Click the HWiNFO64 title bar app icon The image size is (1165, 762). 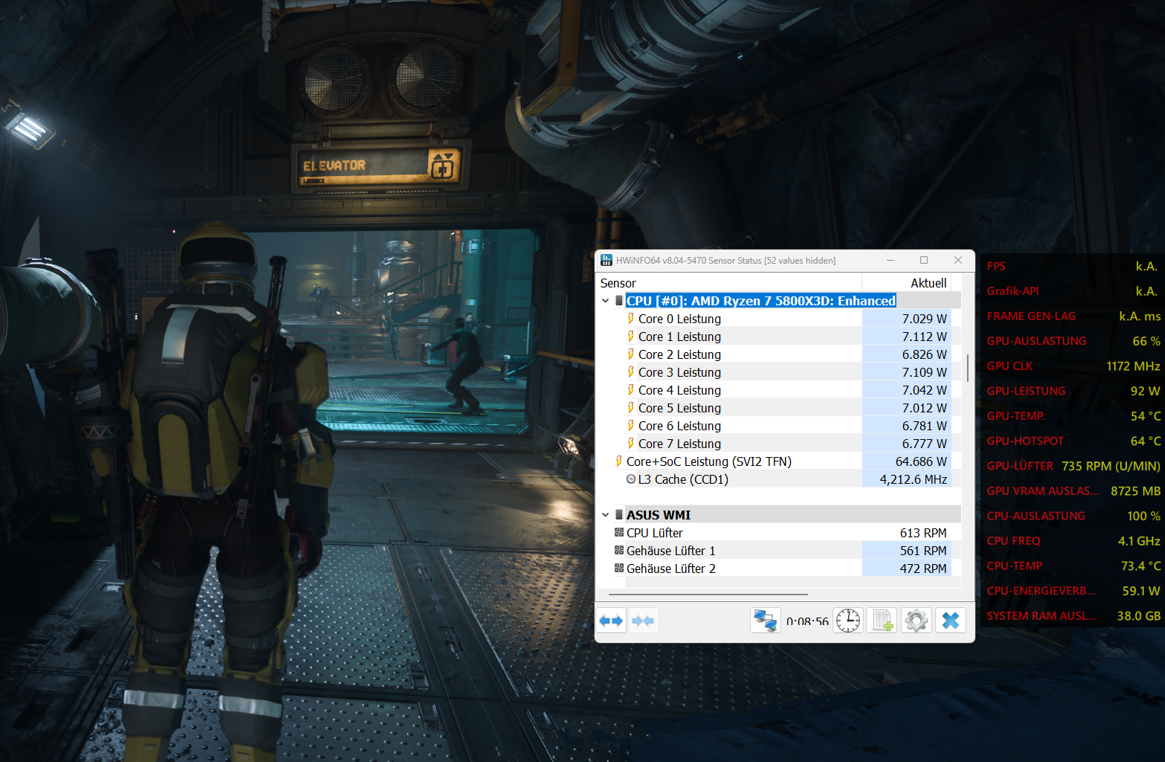[x=607, y=260]
